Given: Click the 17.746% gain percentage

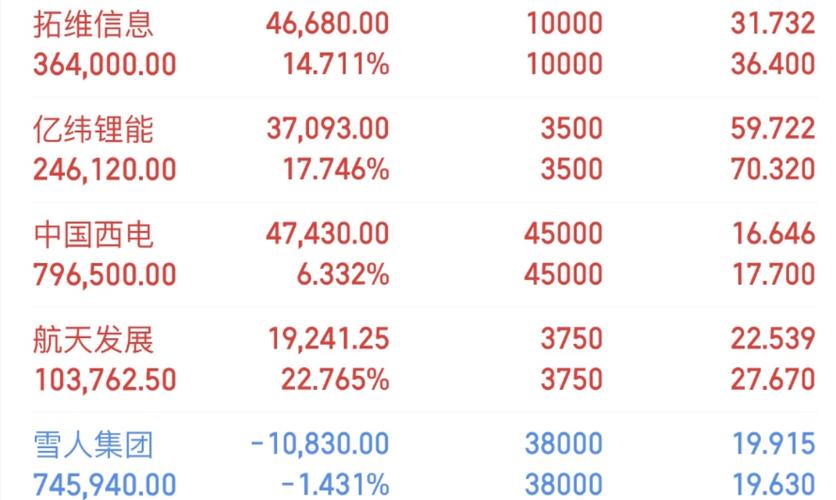Looking at the screenshot, I should click(x=338, y=171).
